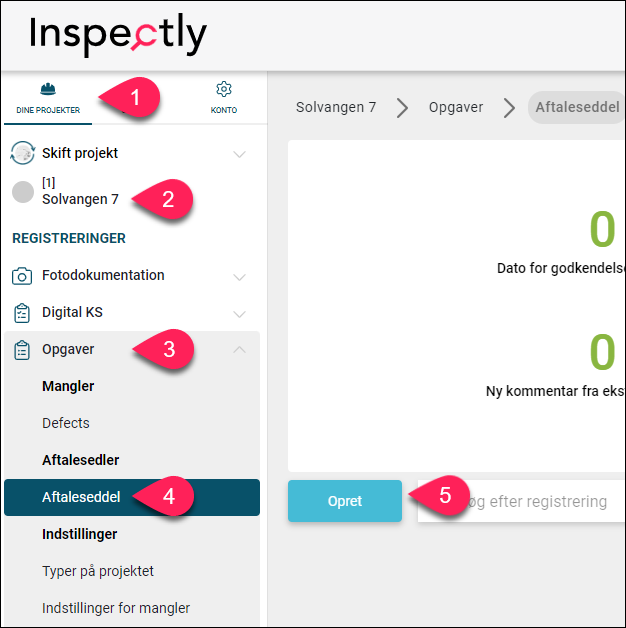Click the Konto gear icon
626x628 pixels.
click(x=224, y=89)
